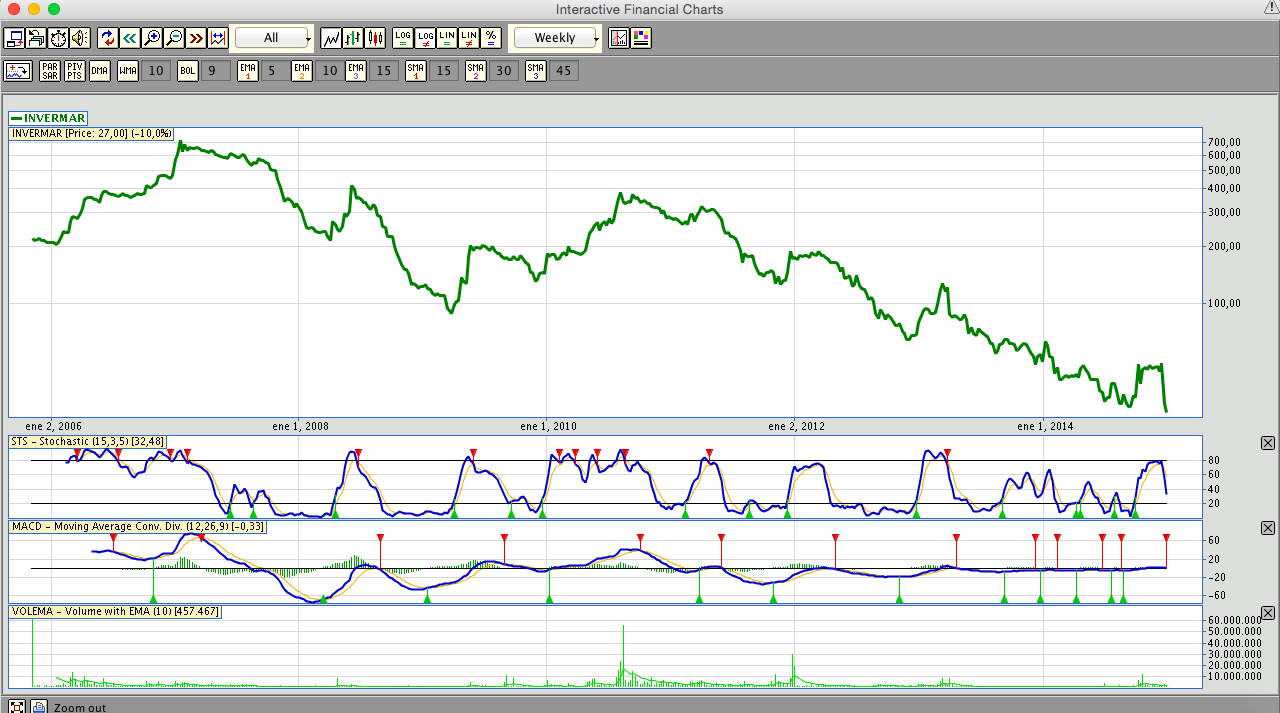Switch to candlestick chart type

(376, 38)
